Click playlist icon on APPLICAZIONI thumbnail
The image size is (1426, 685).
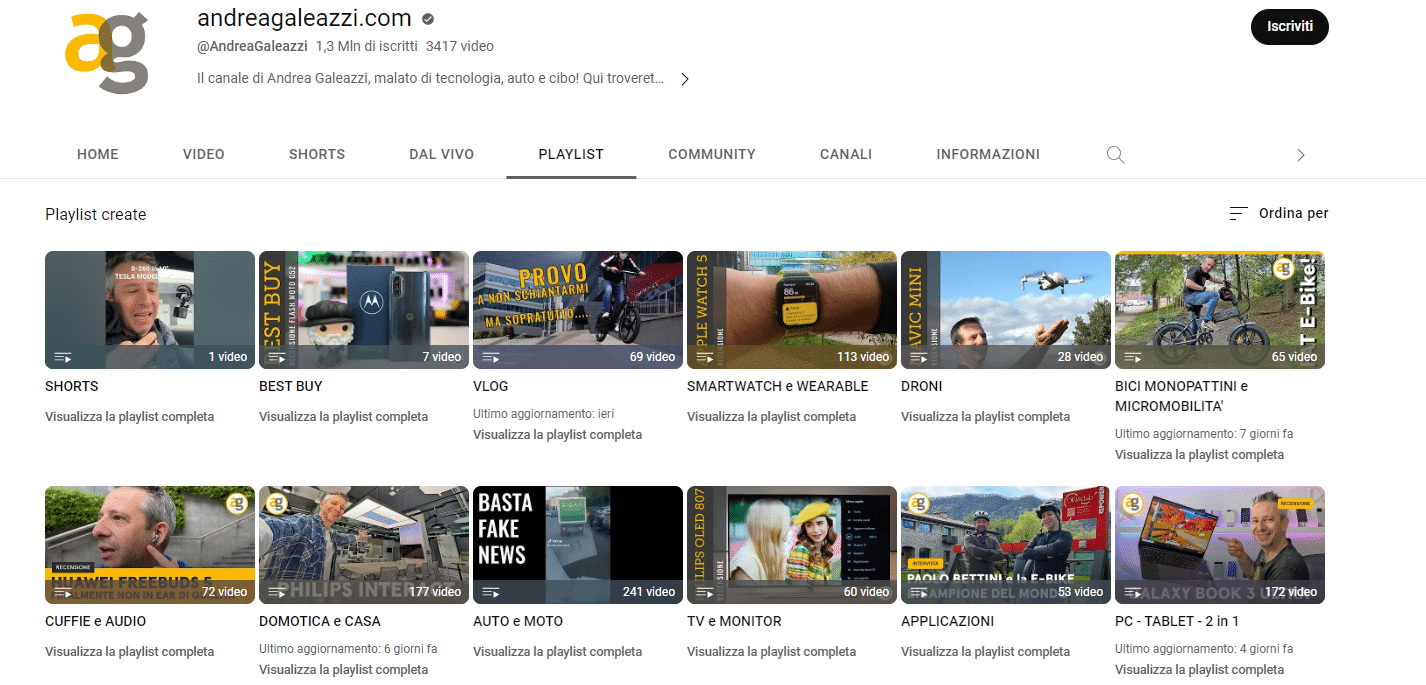pyautogui.click(x=918, y=592)
